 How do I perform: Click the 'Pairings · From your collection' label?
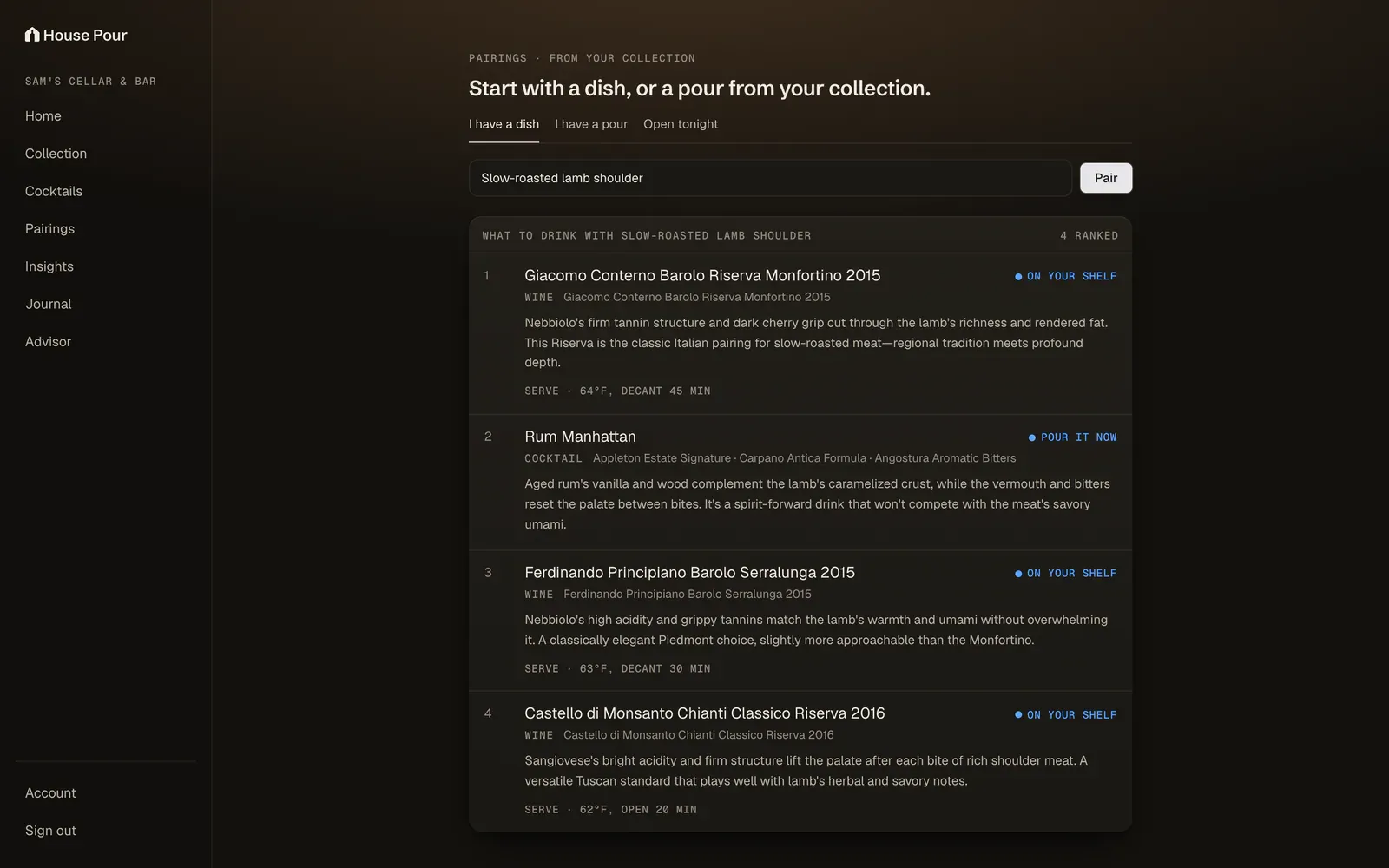(582, 58)
